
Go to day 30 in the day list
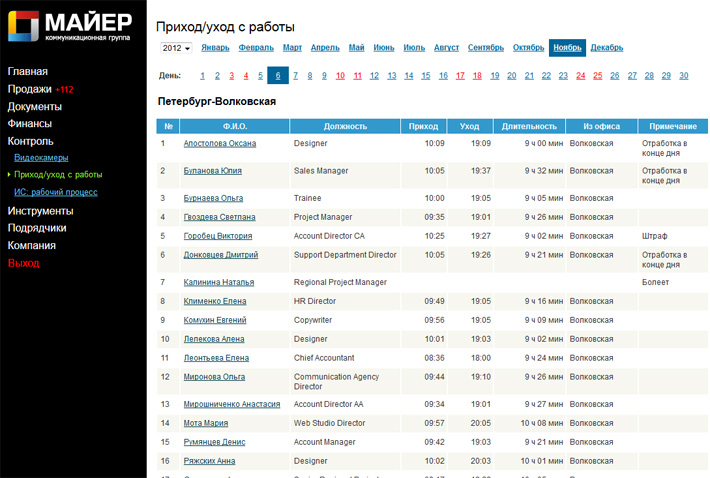683,76
